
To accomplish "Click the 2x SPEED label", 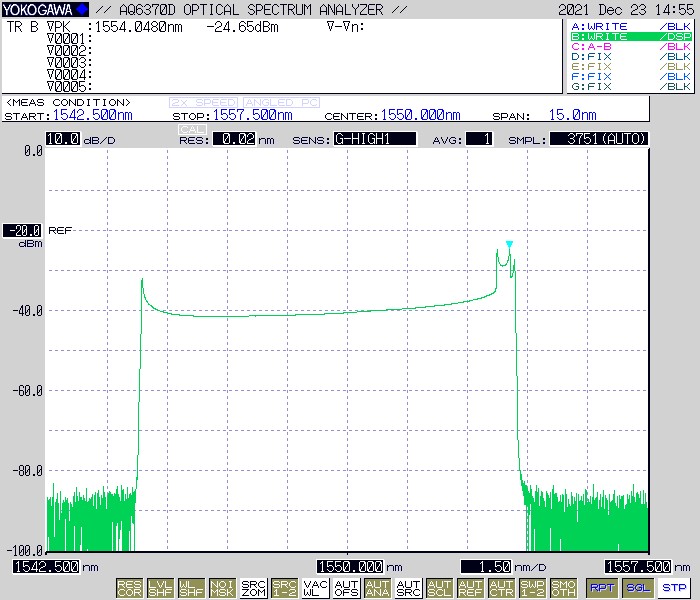I will pyautogui.click(x=204, y=103).
